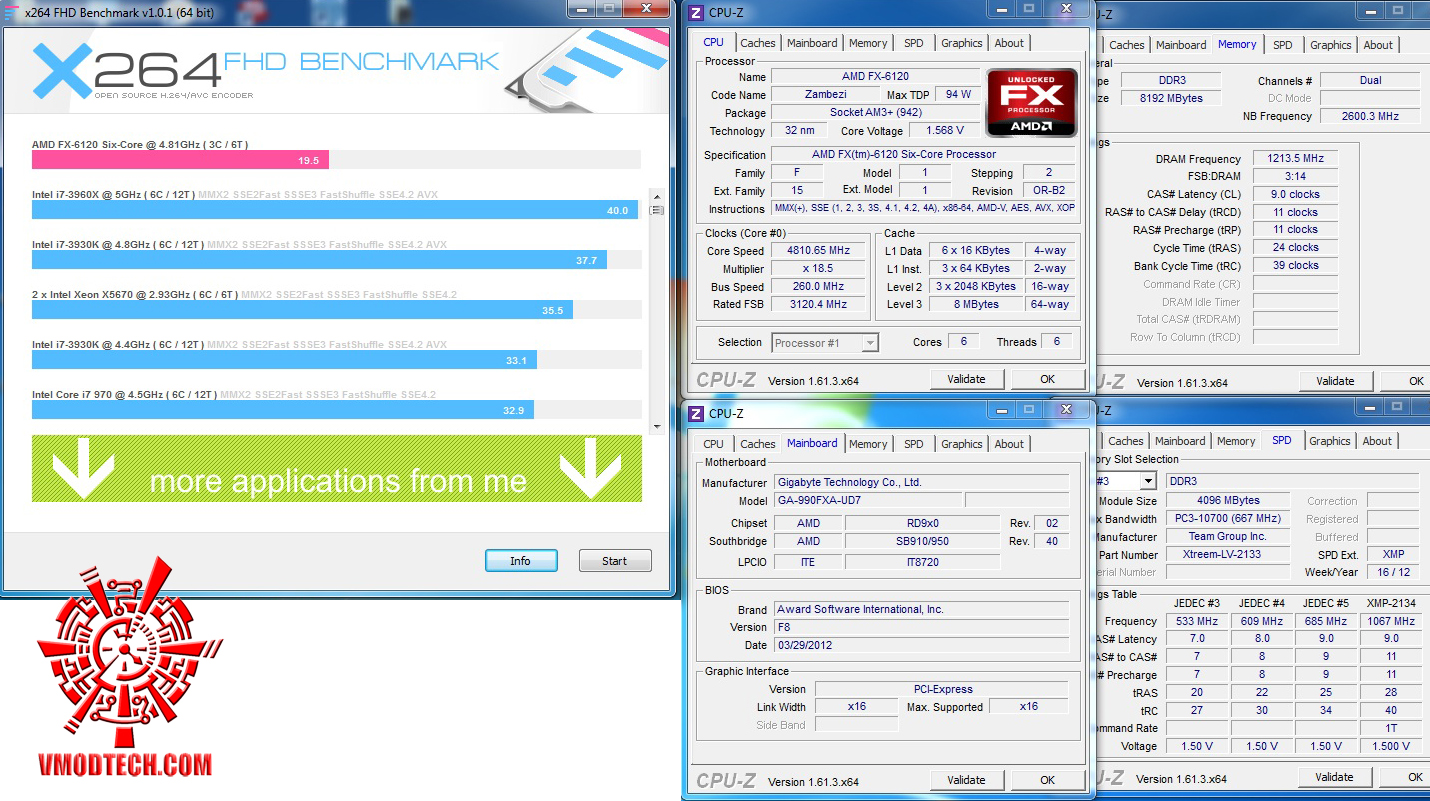Select the CPU tab in the CPU window
This screenshot has height=801, width=1430.
[714, 42]
